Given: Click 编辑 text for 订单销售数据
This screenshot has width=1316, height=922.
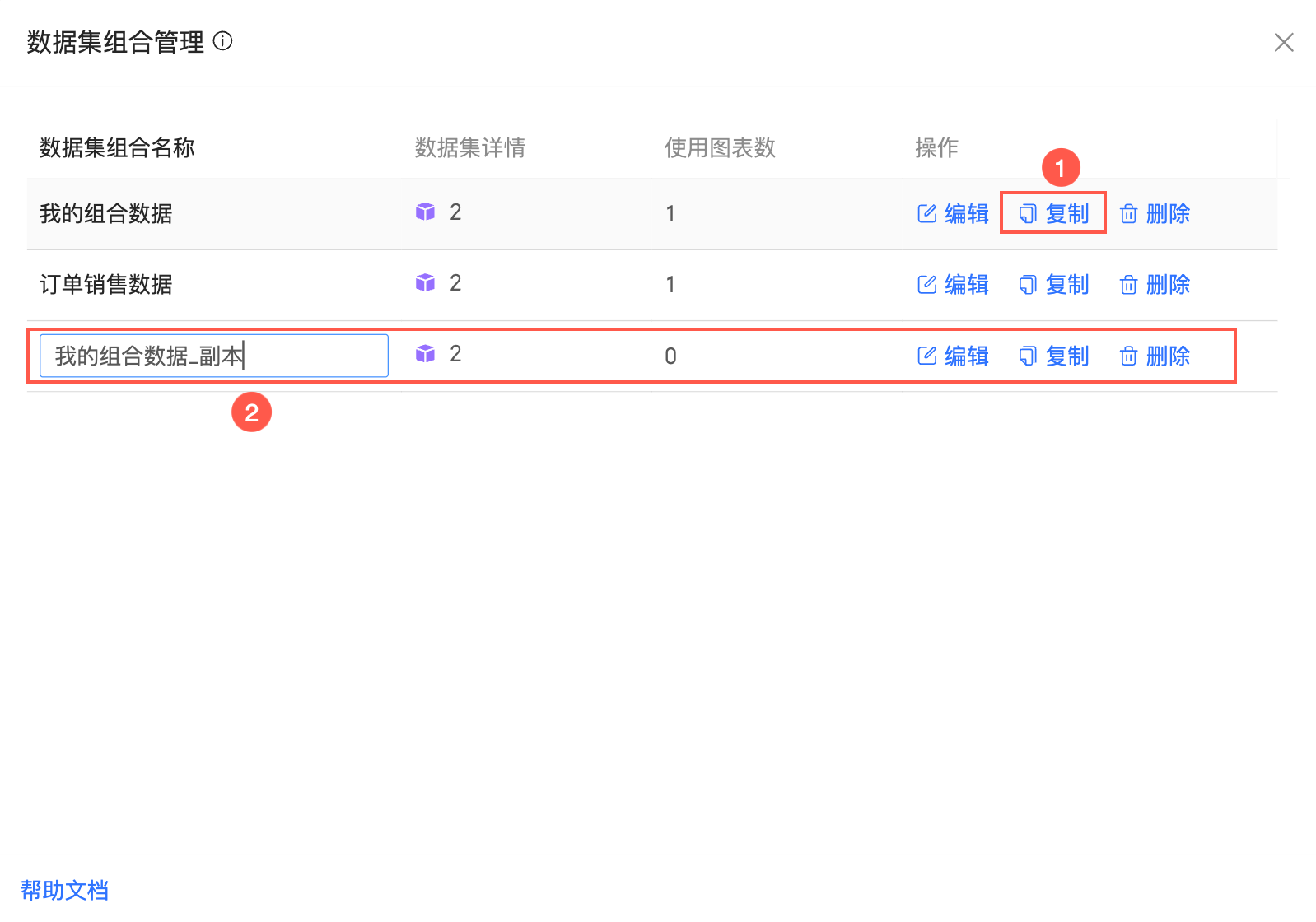Looking at the screenshot, I should pos(967,285).
